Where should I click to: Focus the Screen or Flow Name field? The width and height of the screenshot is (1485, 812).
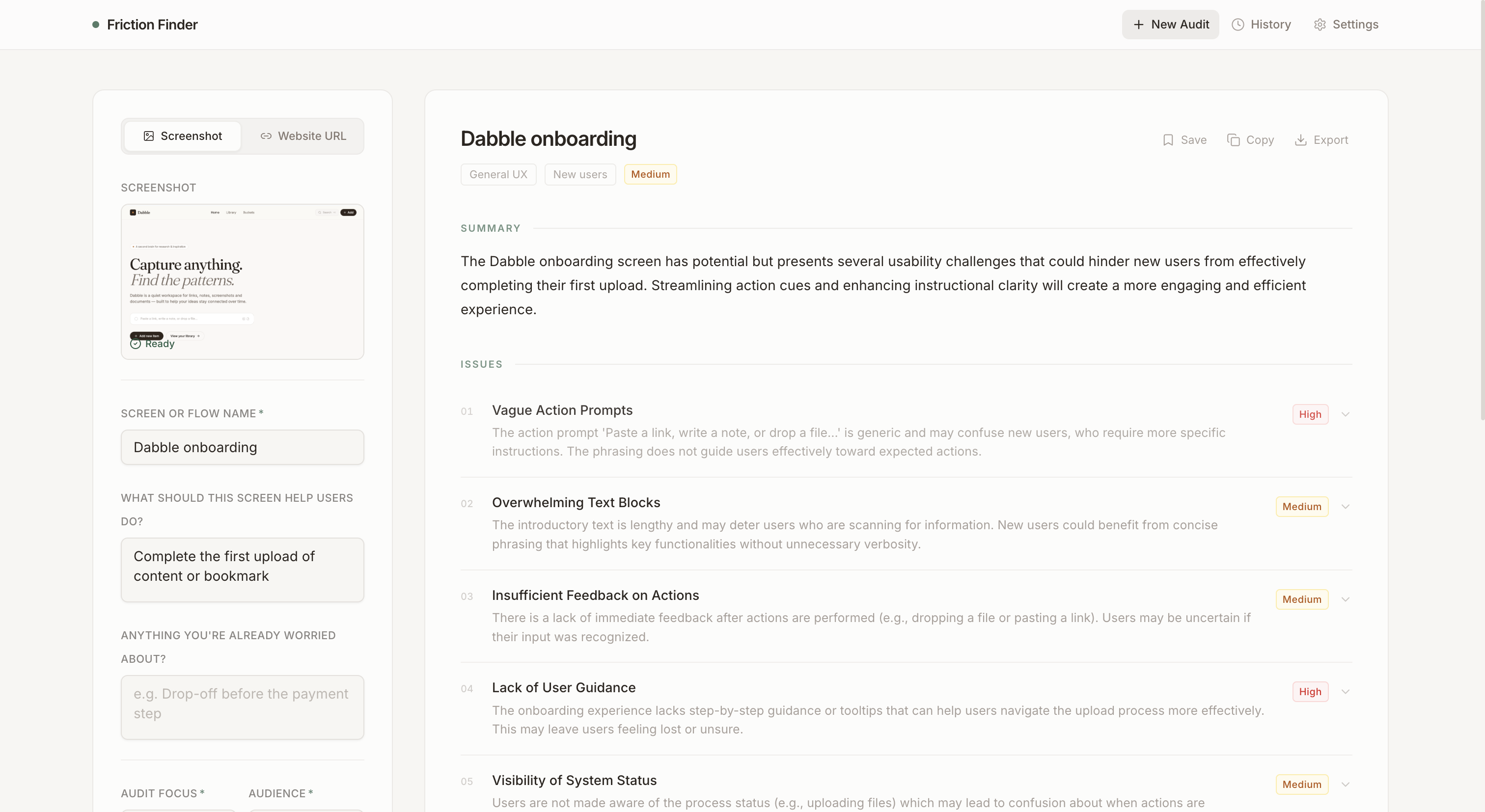pyautogui.click(x=242, y=447)
